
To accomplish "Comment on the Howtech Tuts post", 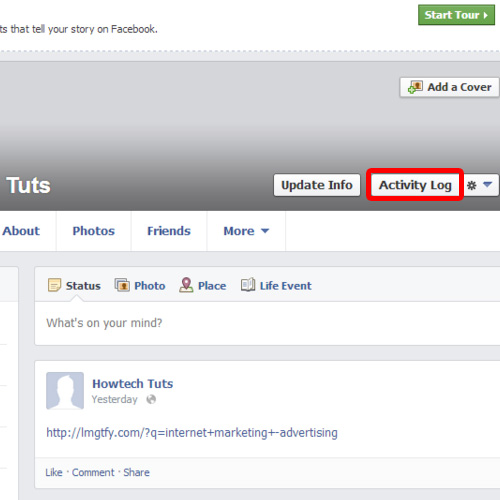I will [x=93, y=472].
